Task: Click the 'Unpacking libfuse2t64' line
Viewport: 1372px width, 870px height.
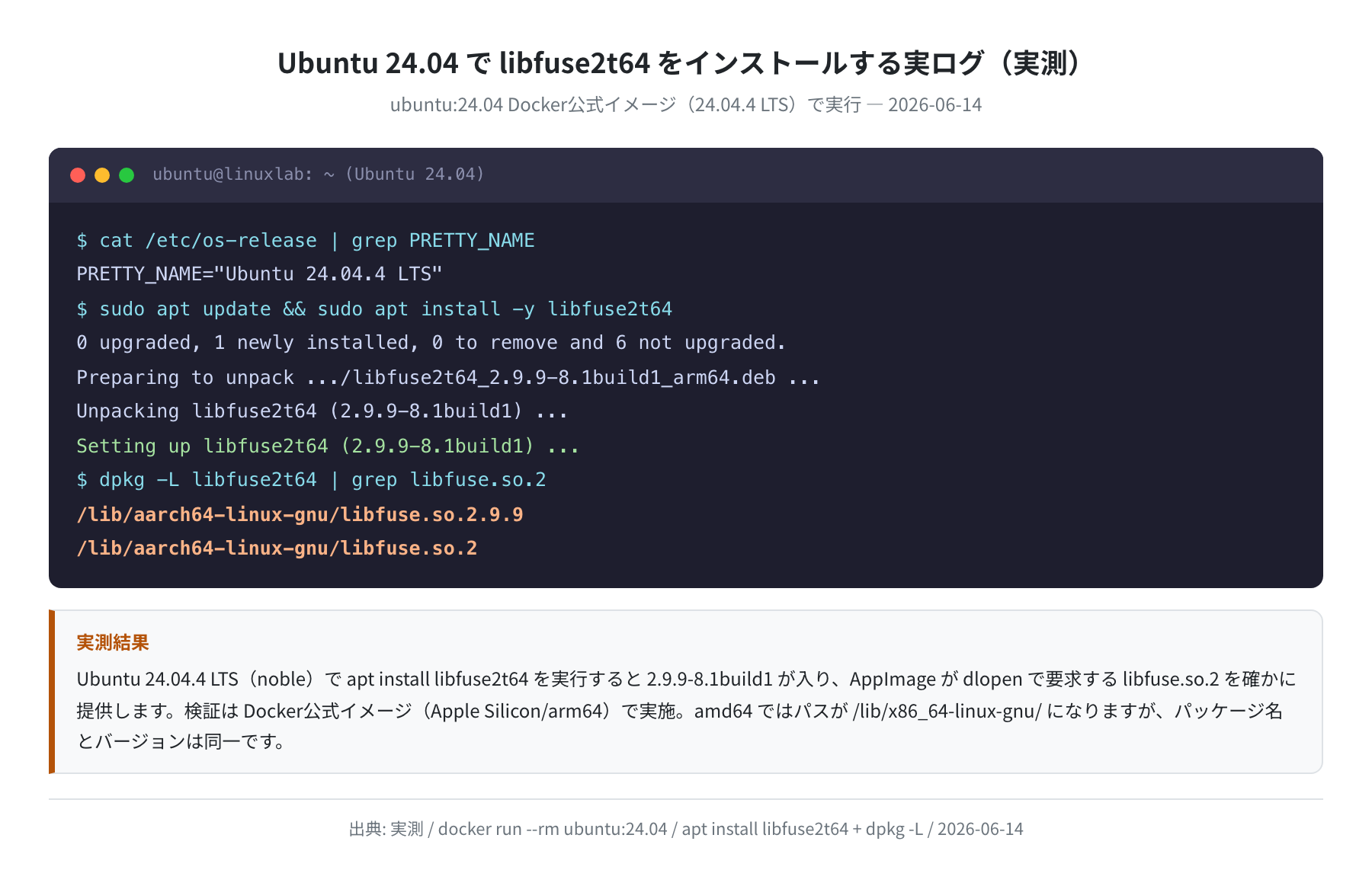Action: pos(322,411)
